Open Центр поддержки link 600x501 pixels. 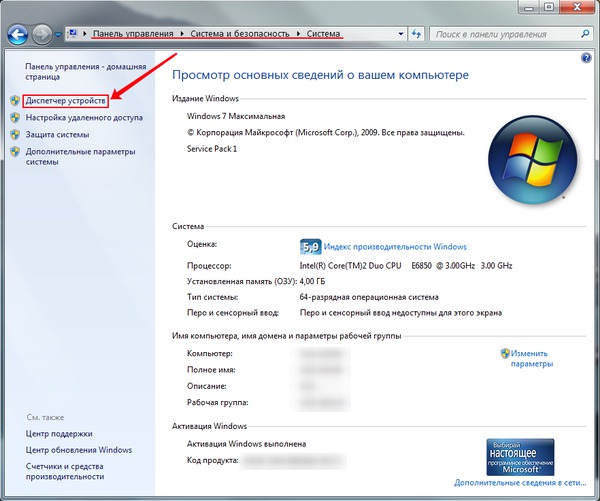(x=59, y=434)
